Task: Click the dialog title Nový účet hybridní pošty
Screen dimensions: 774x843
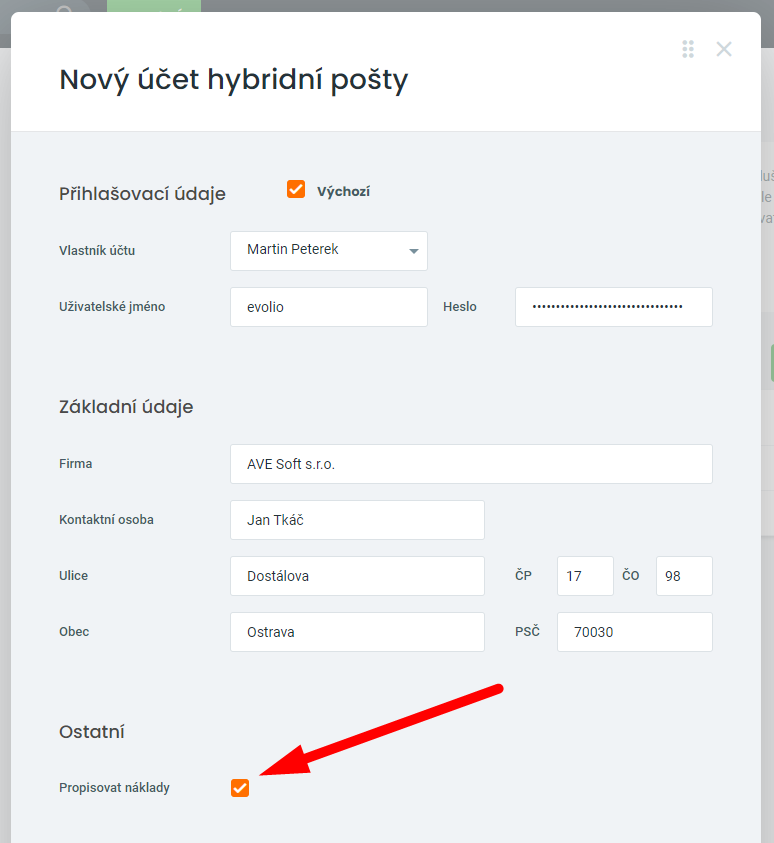Action: [x=234, y=80]
